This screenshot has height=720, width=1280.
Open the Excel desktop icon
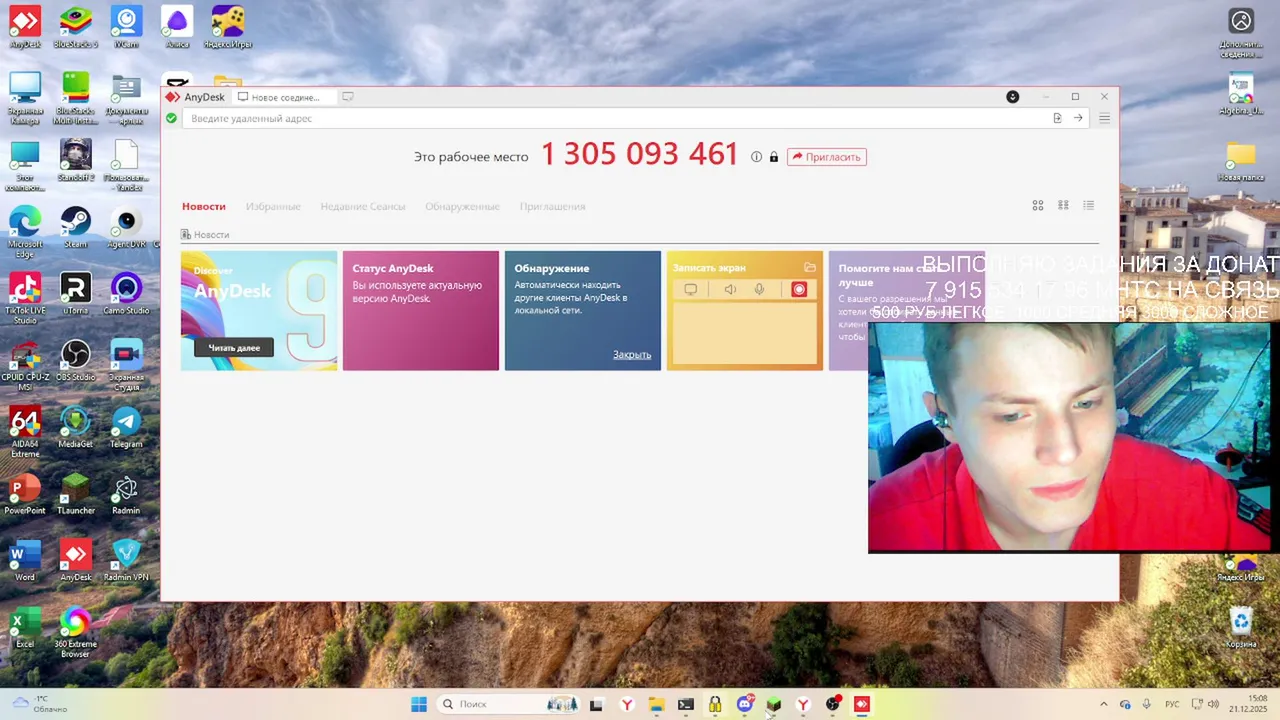(x=25, y=627)
